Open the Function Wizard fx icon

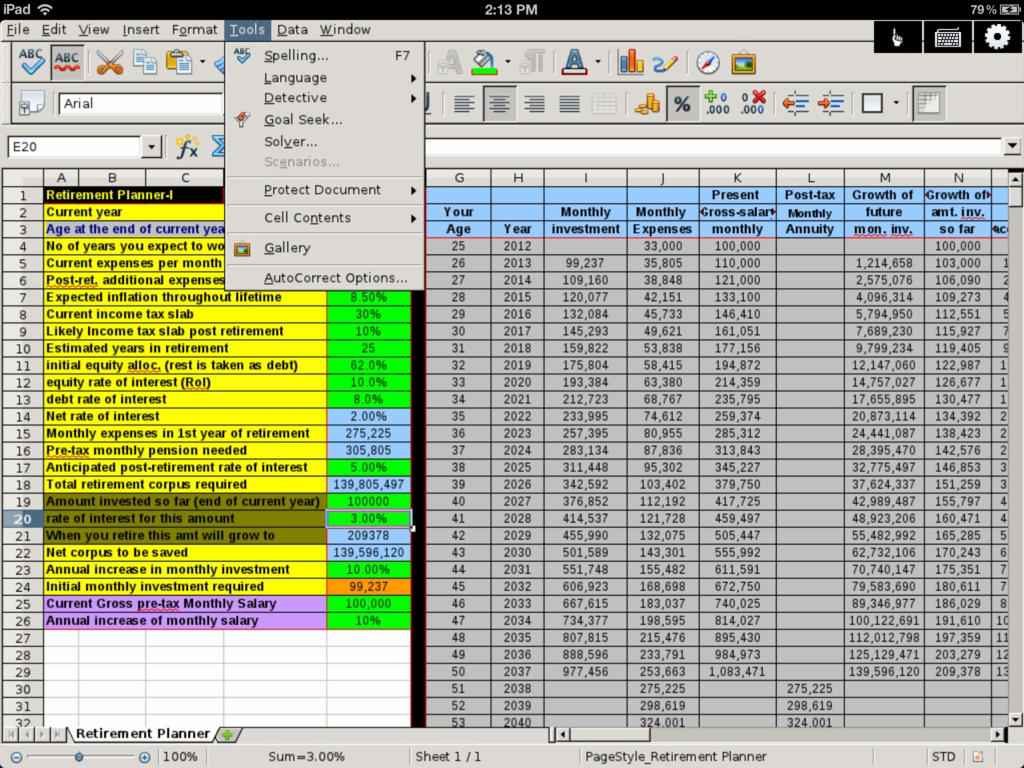click(x=186, y=147)
